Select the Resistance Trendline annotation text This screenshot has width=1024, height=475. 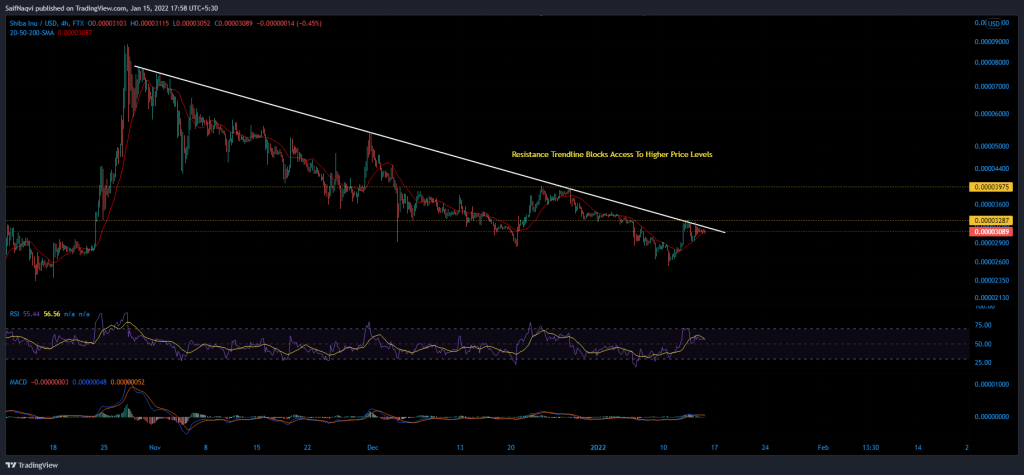611,155
